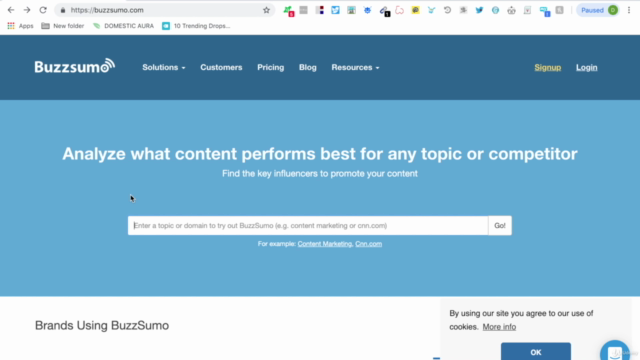640x360 pixels.
Task: Click the Go! search button
Action: tap(500, 225)
